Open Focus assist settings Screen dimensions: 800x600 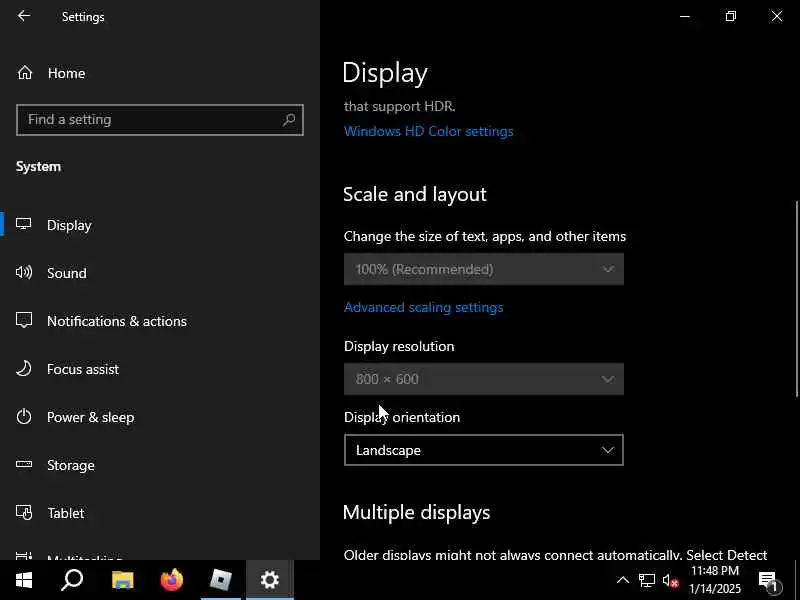tap(160, 369)
